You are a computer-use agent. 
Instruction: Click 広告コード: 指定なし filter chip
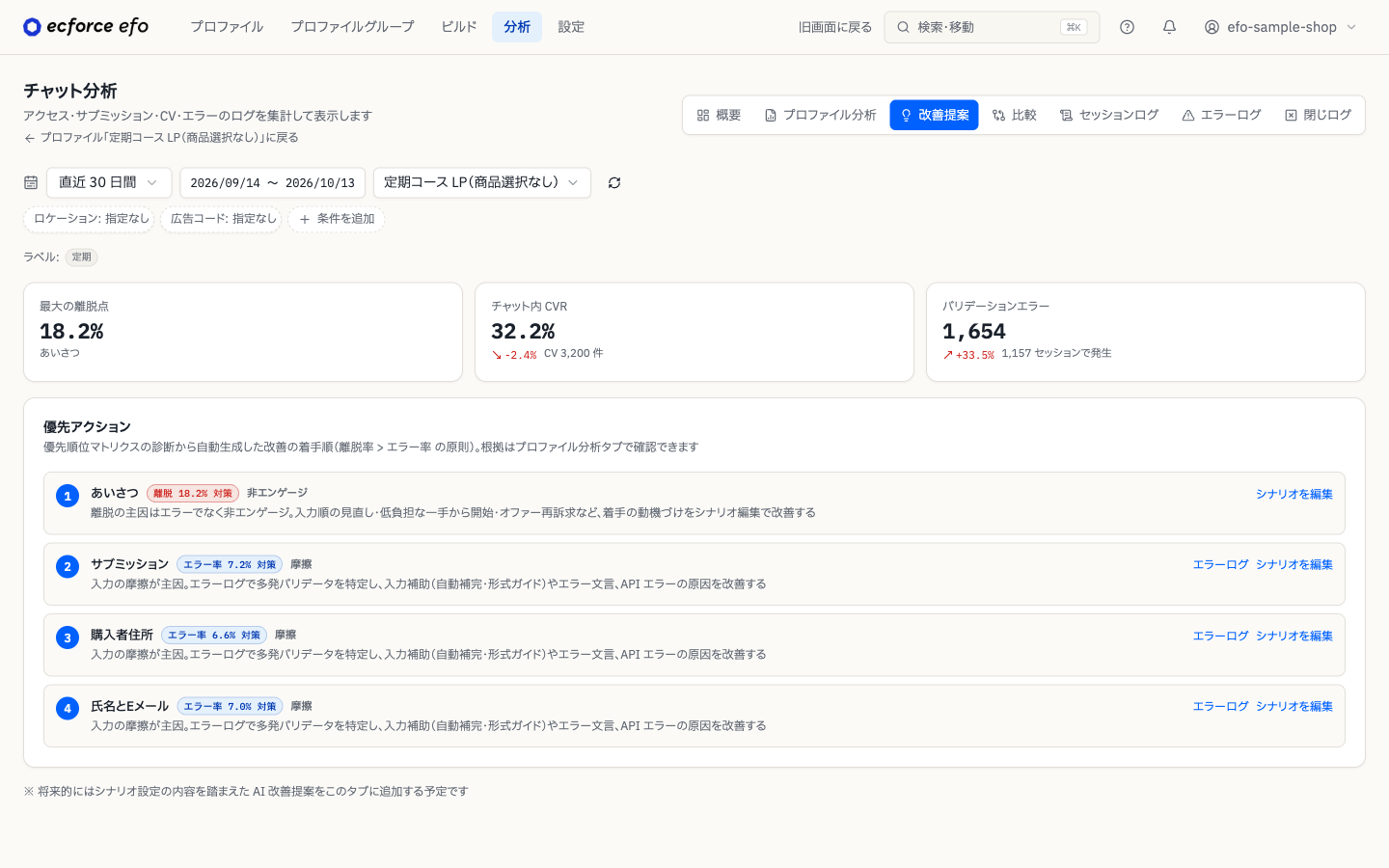coord(222,219)
